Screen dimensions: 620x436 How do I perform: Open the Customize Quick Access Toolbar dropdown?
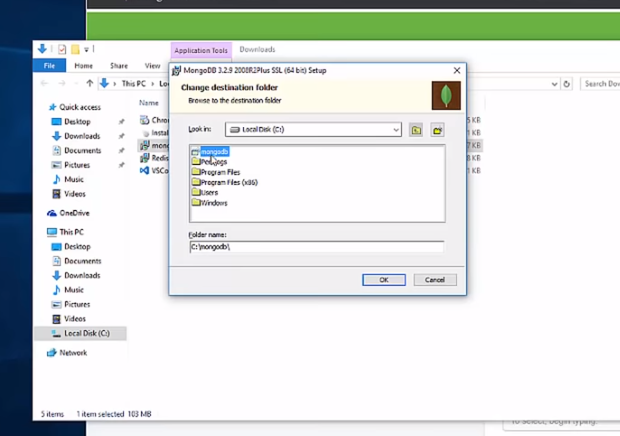[86, 49]
